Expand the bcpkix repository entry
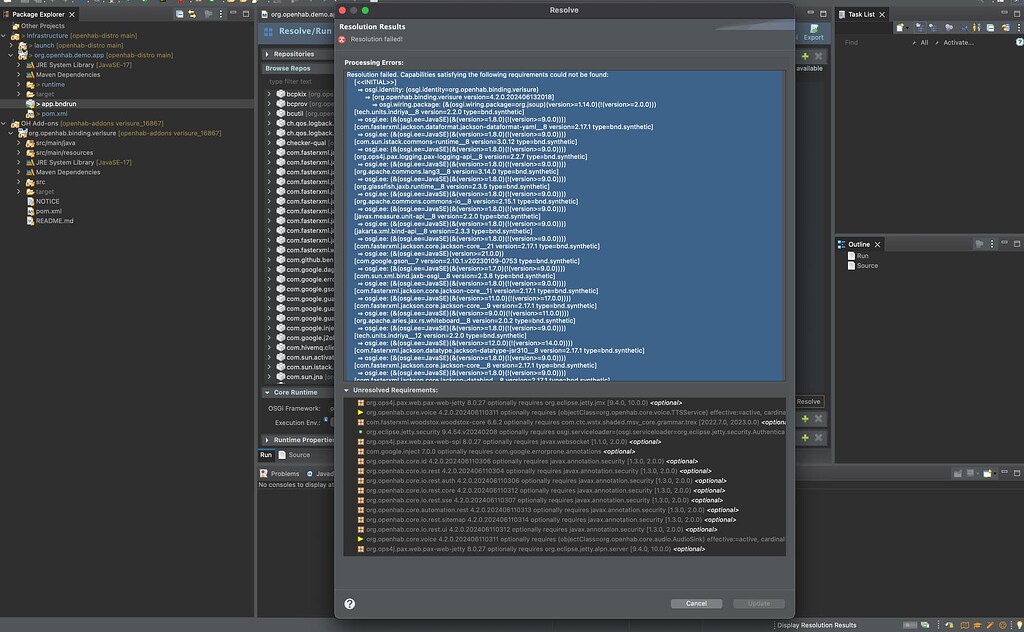1024x632 pixels. coord(270,93)
